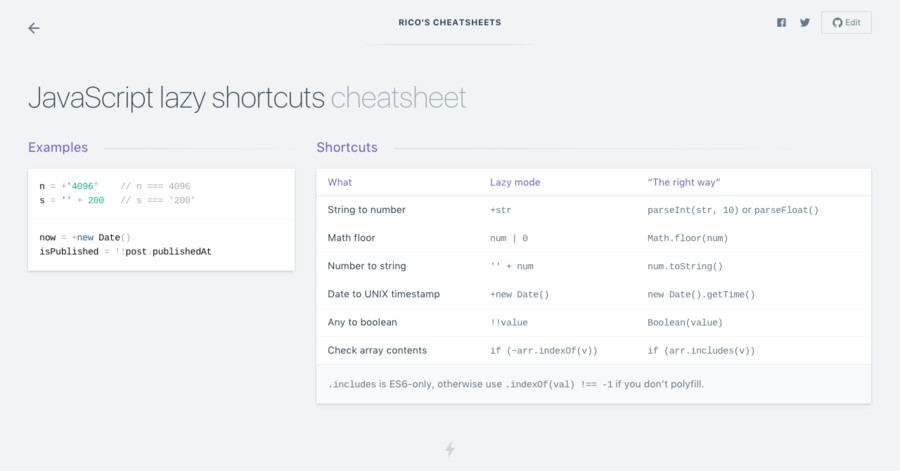The height and width of the screenshot is (471, 900).
Task: Click the "What" column header
Action: pyautogui.click(x=340, y=182)
